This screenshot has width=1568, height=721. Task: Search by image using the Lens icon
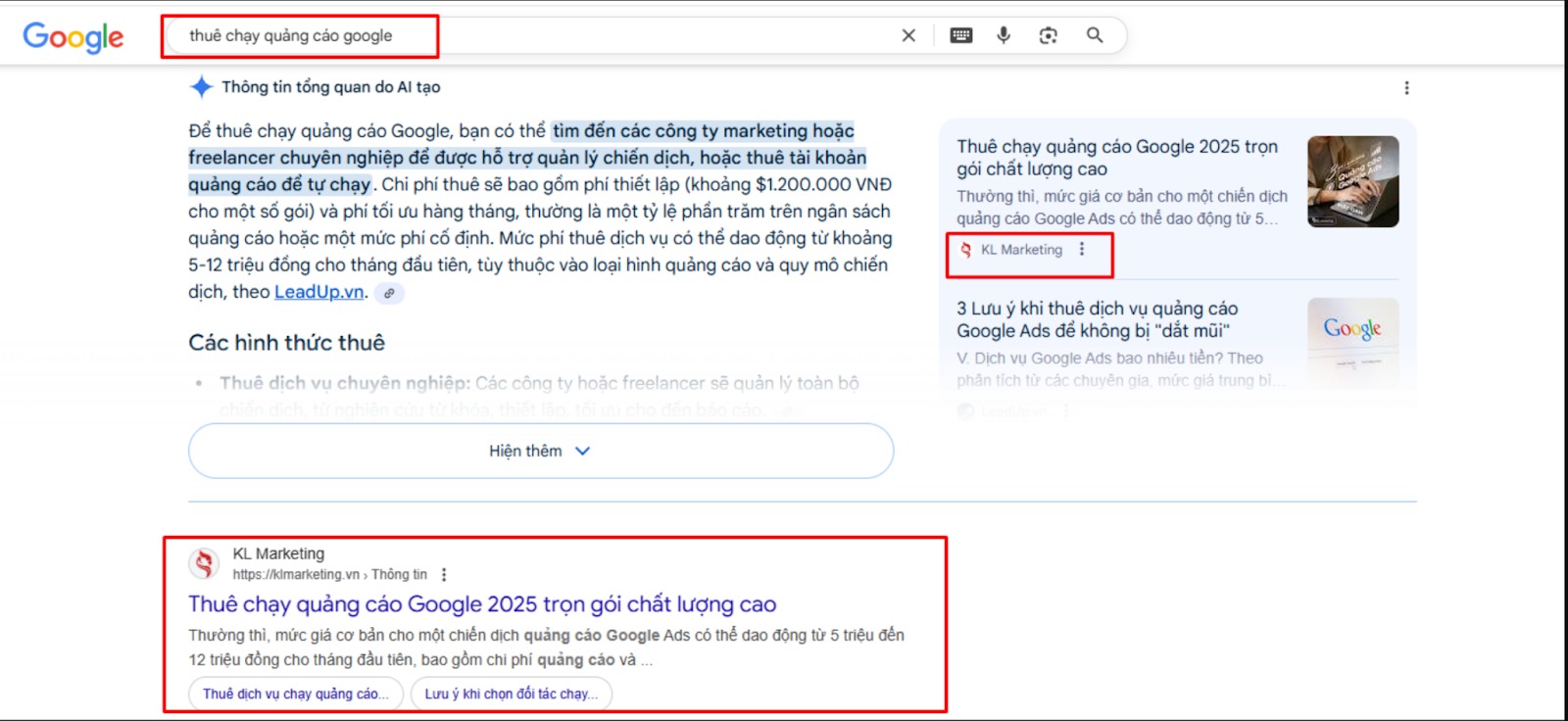click(1049, 35)
